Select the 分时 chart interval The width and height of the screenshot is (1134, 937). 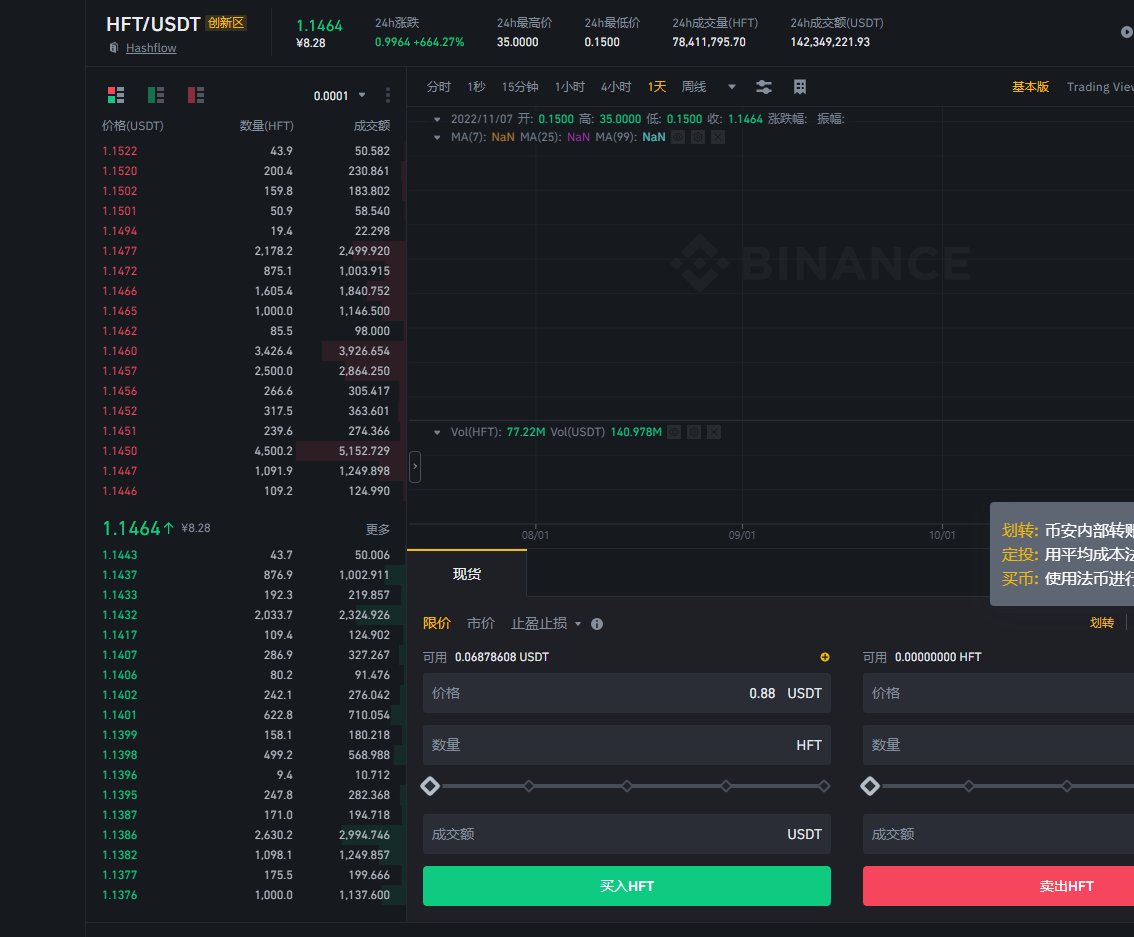tap(438, 87)
